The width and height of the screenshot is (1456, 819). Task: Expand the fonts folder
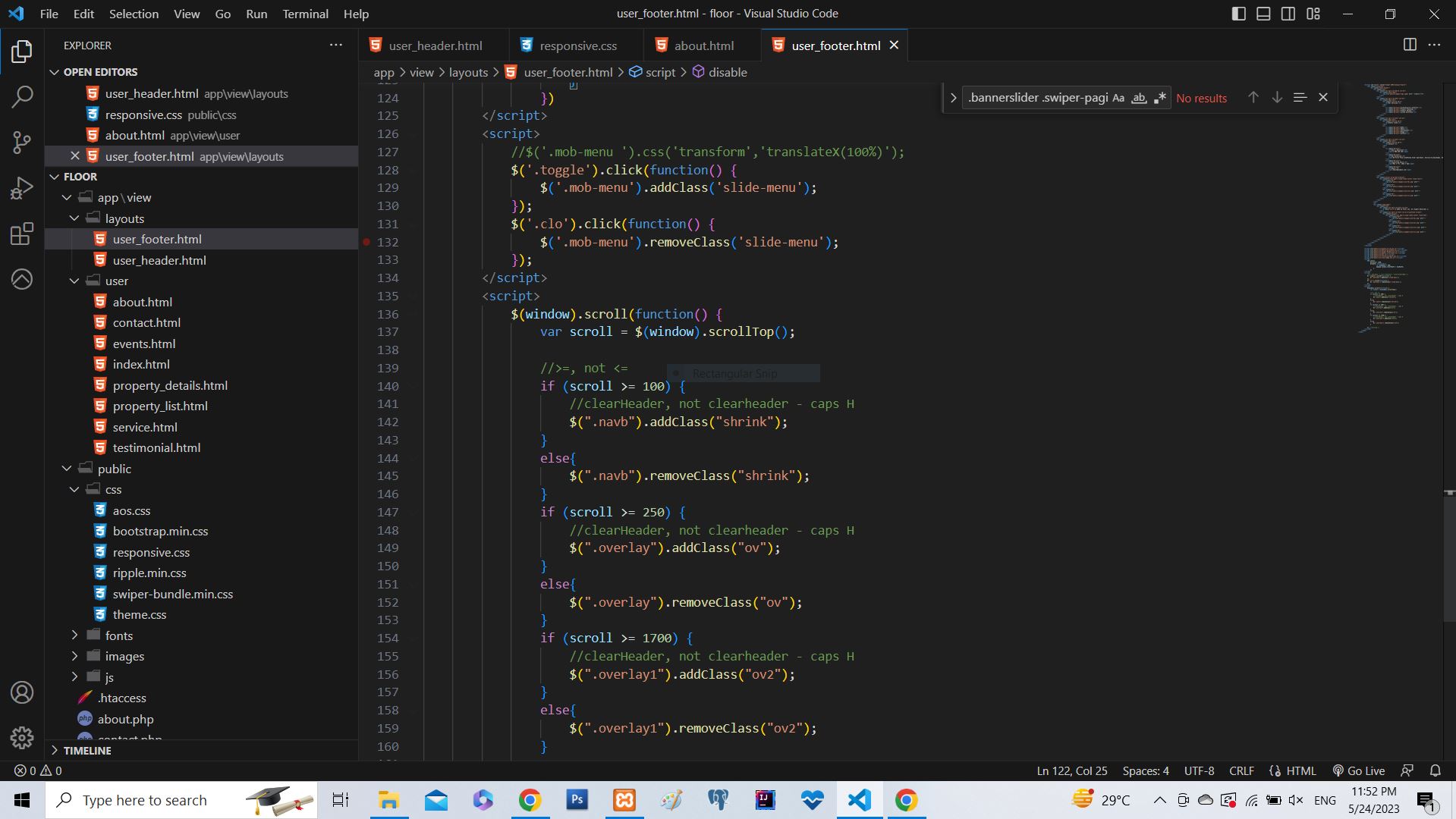click(x=118, y=635)
